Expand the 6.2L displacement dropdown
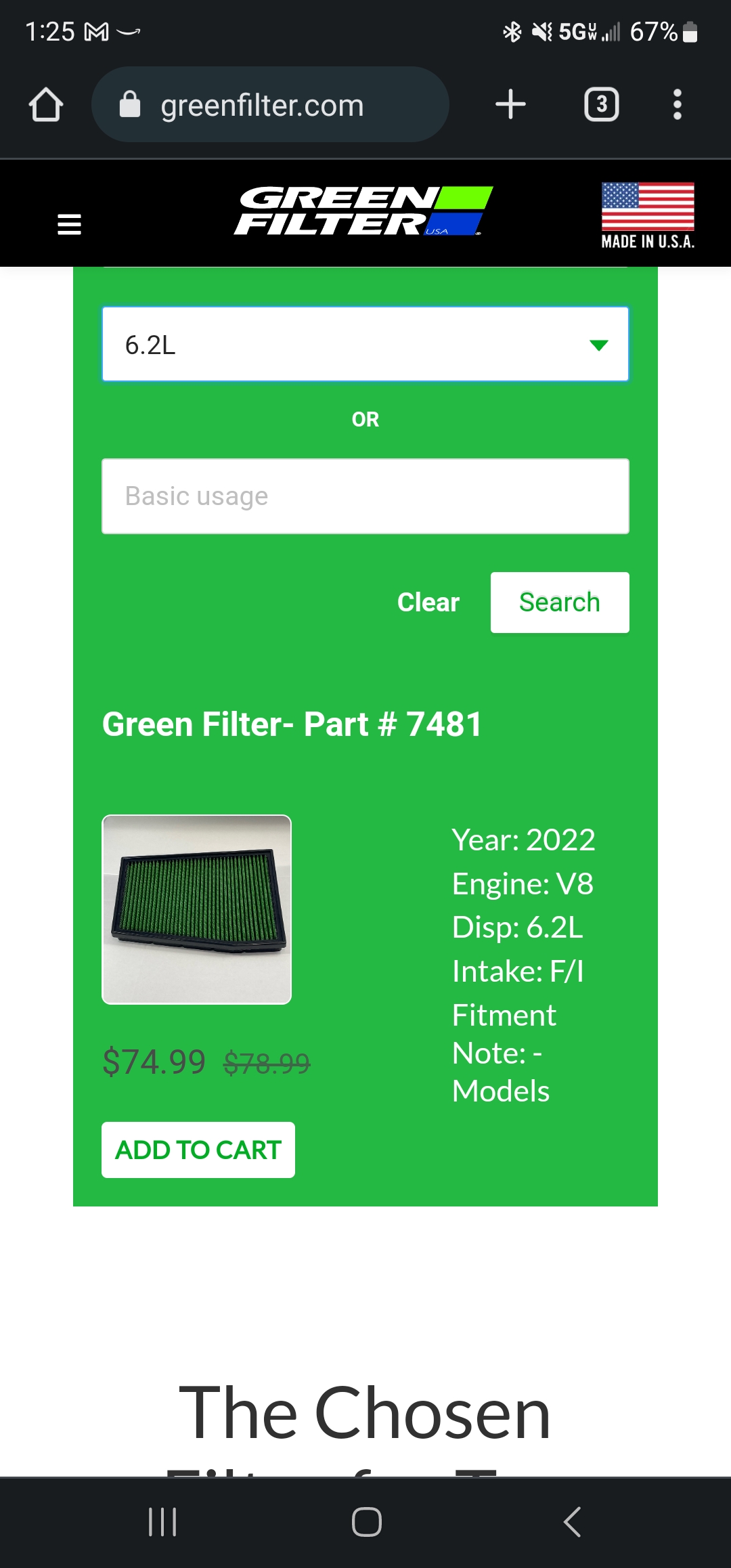This screenshot has height=1568, width=731. coord(365,345)
